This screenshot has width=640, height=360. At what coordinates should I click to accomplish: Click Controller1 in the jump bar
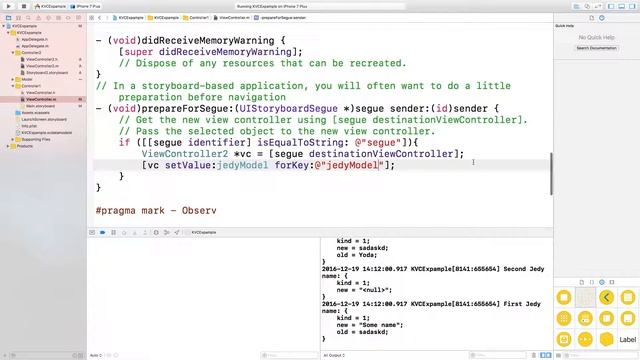click(x=196, y=18)
